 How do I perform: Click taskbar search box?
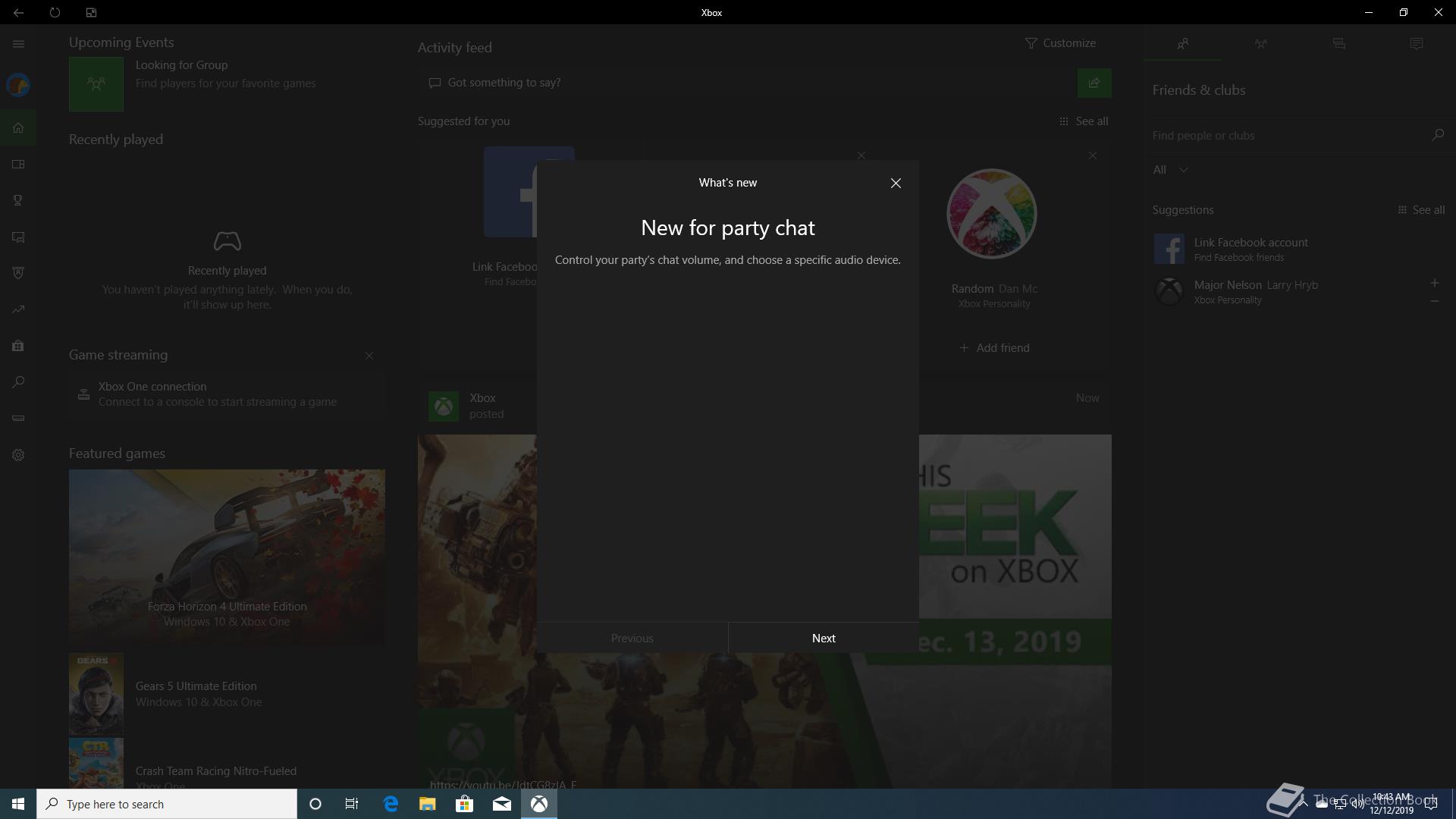pos(167,804)
